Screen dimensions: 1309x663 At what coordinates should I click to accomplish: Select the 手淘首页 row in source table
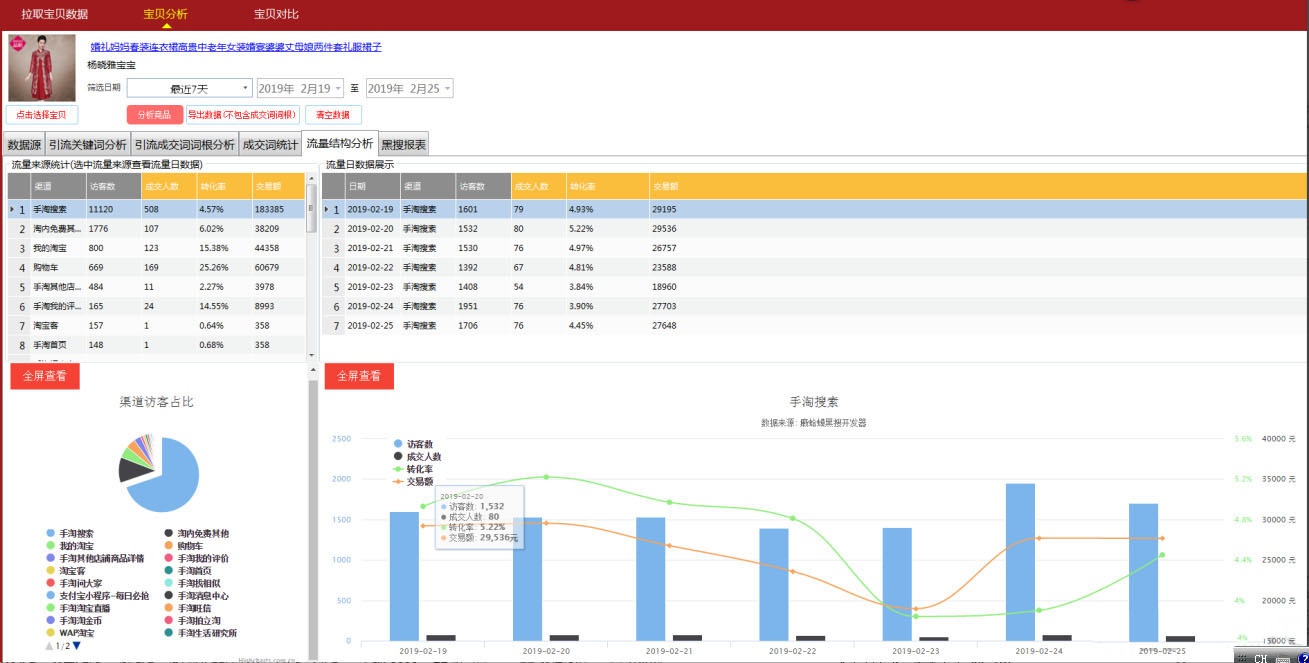coord(157,345)
